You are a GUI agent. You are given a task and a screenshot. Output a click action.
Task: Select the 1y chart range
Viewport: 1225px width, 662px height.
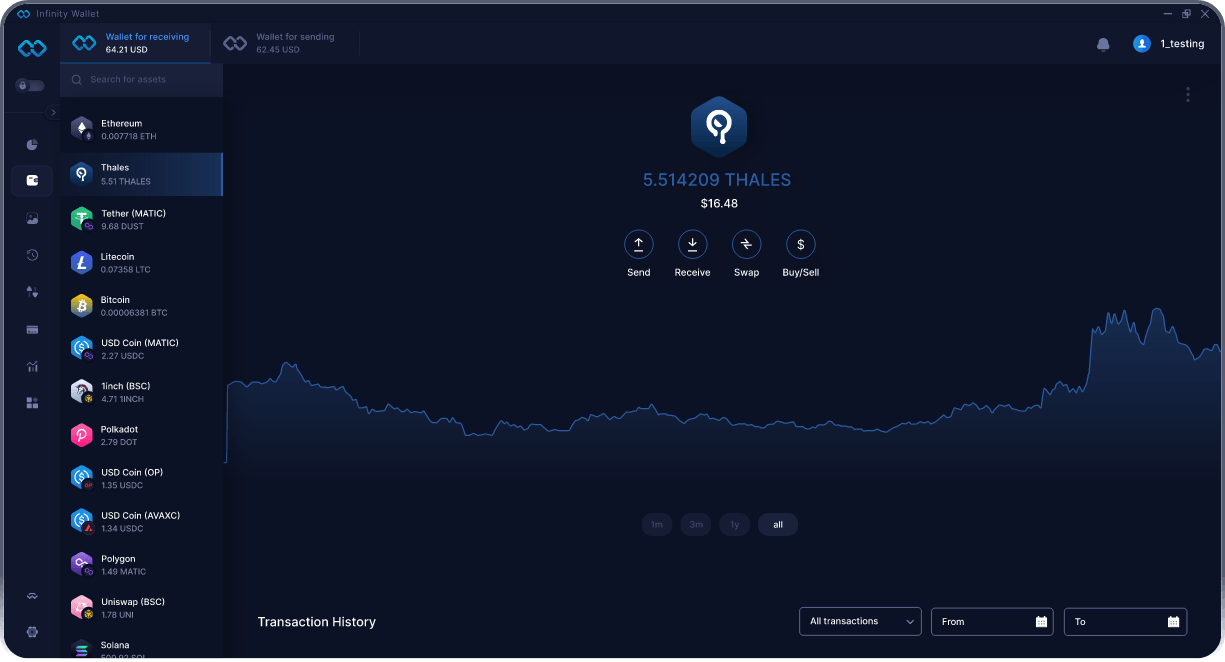point(735,525)
